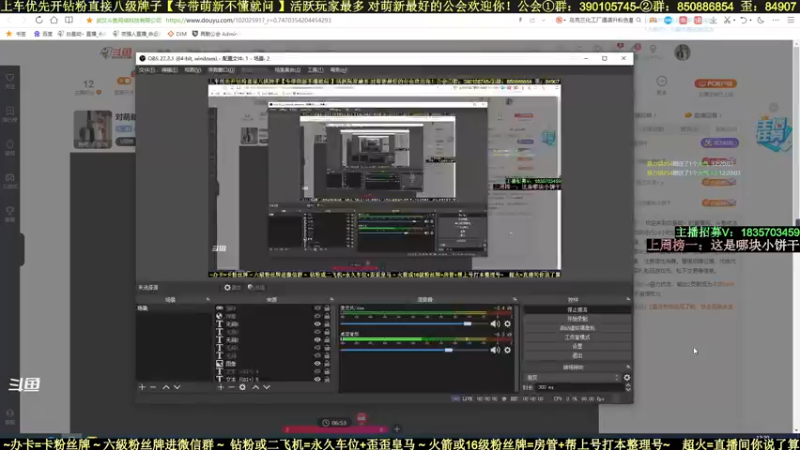
Task: Toggle the lock on the 图像 source
Action: (x=327, y=364)
